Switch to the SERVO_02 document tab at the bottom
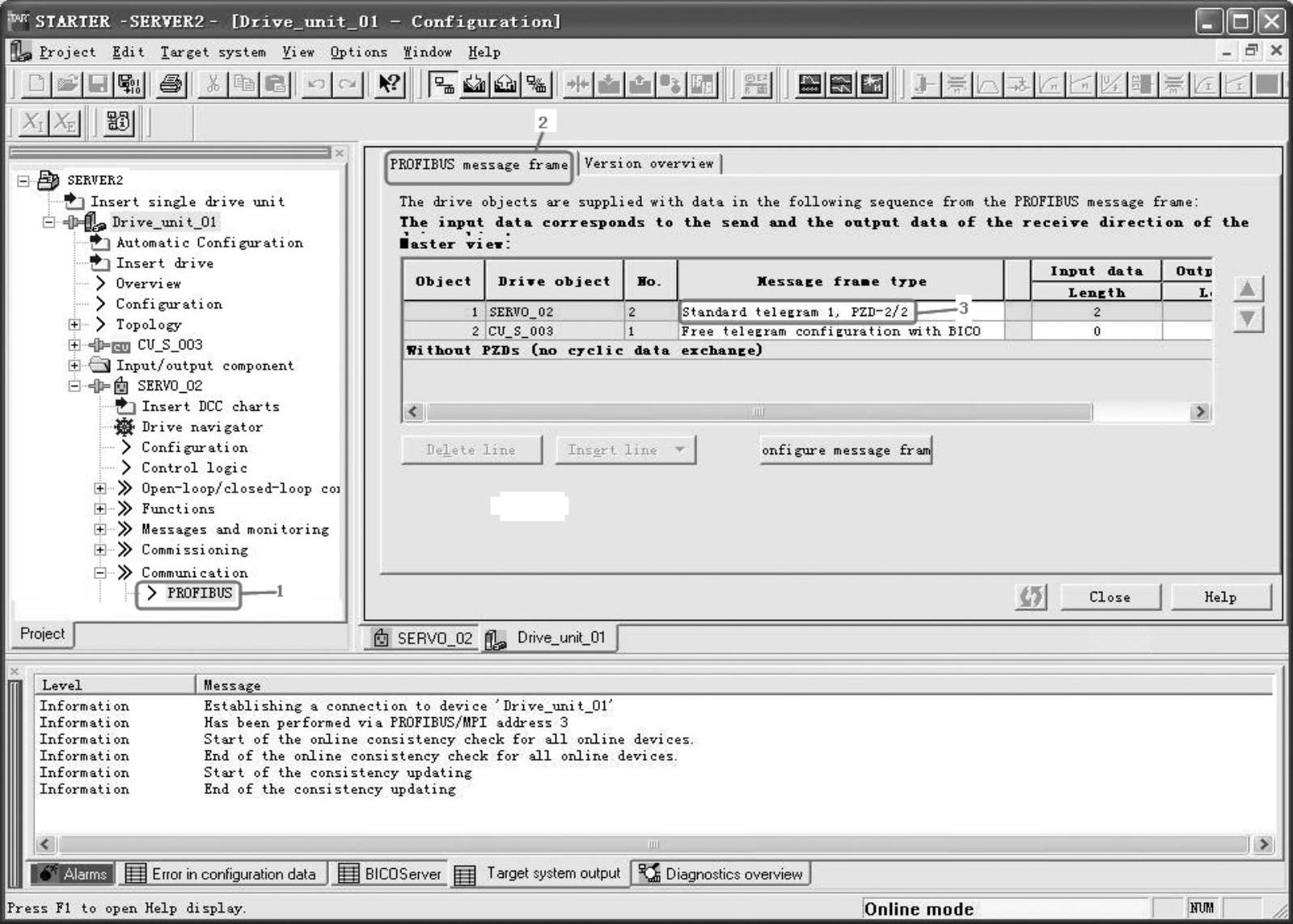Viewport: 1293px width, 924px height. (423, 639)
